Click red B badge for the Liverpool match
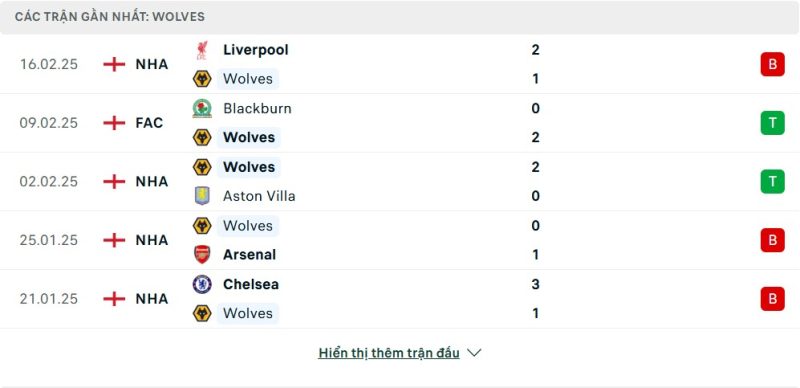 772,64
